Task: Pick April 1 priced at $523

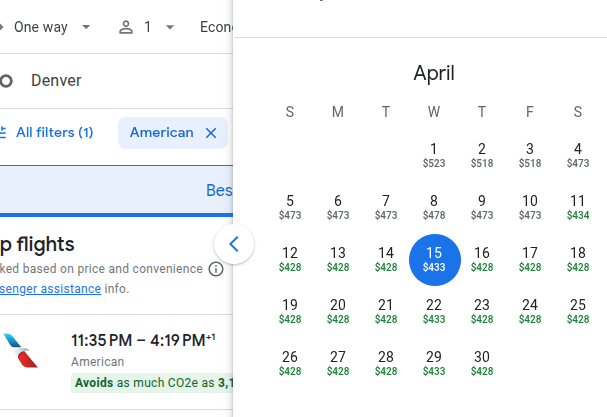Action: (x=434, y=154)
